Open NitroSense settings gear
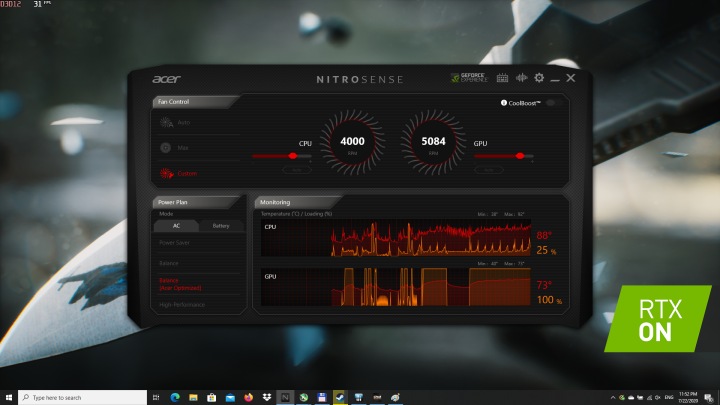Screen dimensions: 720x405 click(539, 78)
